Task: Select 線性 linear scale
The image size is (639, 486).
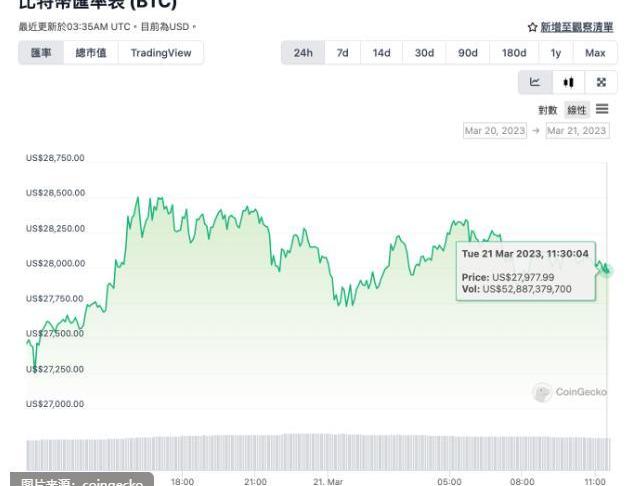Action: pos(577,110)
